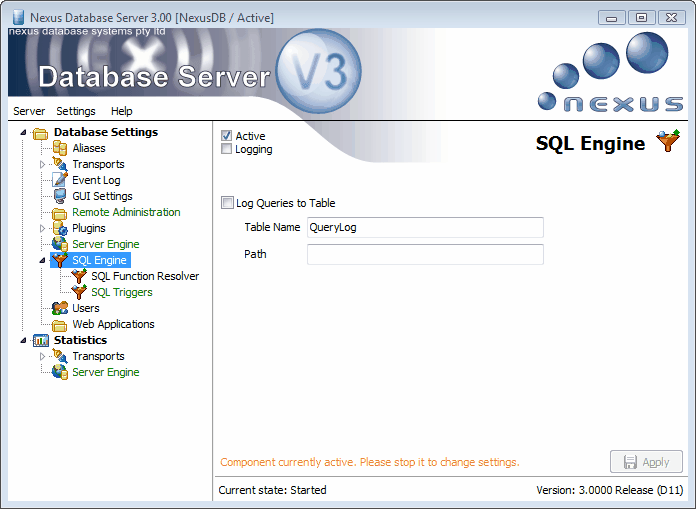Click the Users people icon
Screen dimensions: 696x509
click(x=60, y=308)
